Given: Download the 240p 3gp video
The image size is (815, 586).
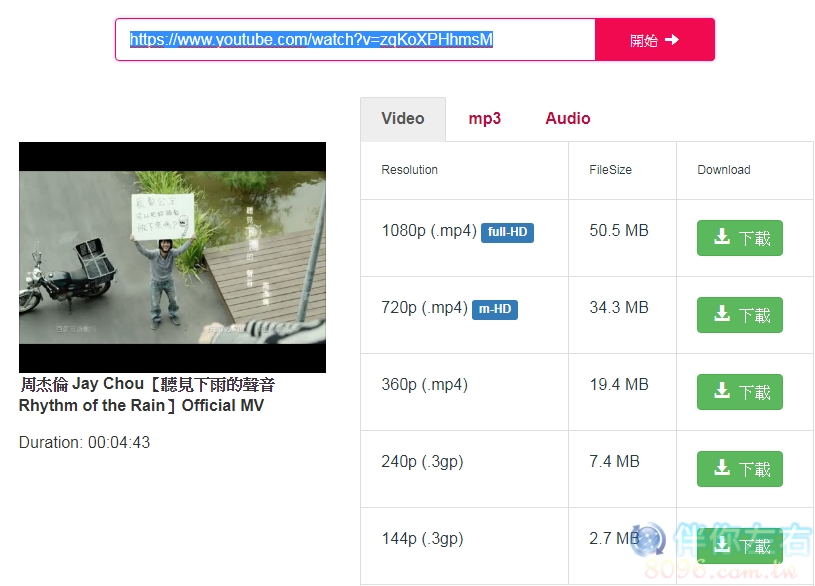Looking at the screenshot, I should (x=740, y=468).
